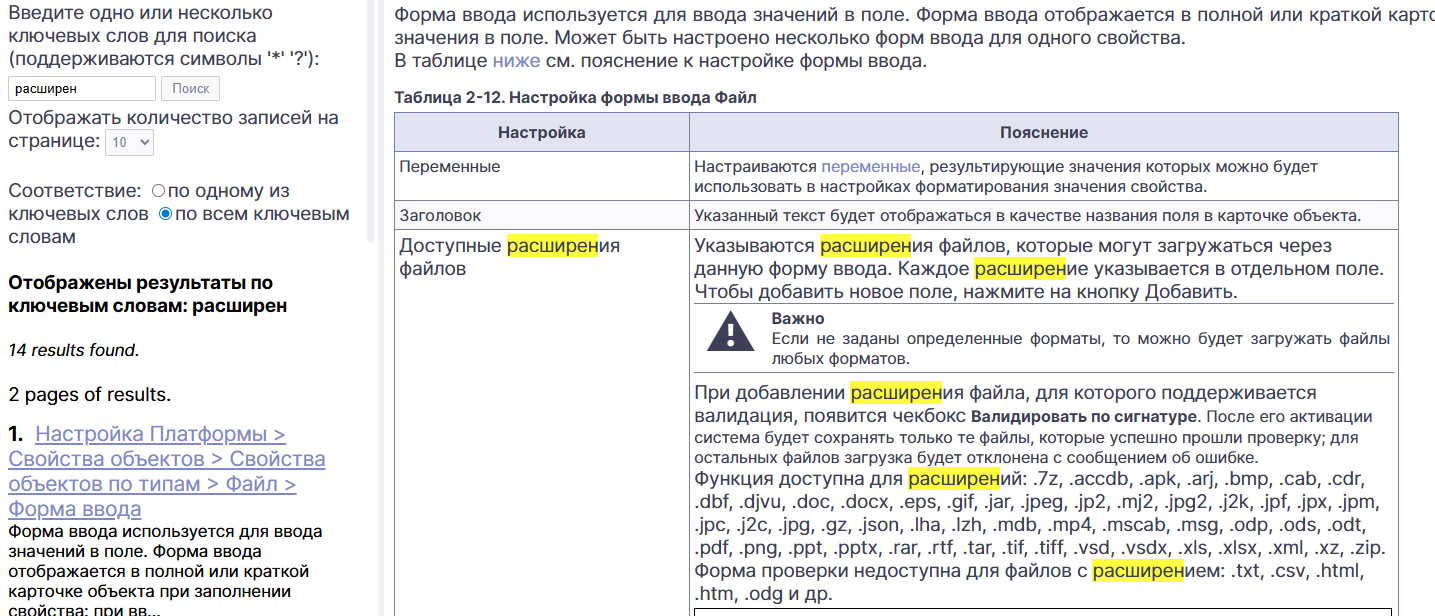Click the keyword search input field
Viewport: 1435px width, 616px height.
[x=82, y=89]
